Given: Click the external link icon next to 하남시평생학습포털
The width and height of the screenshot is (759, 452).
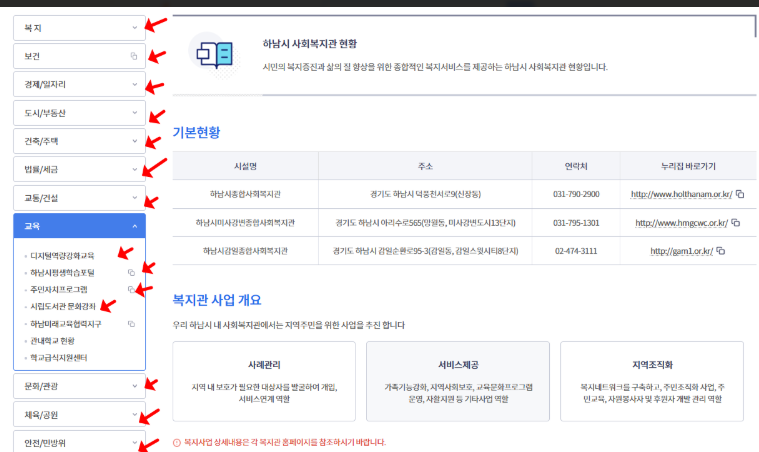Looking at the screenshot, I should pyautogui.click(x=130, y=272).
